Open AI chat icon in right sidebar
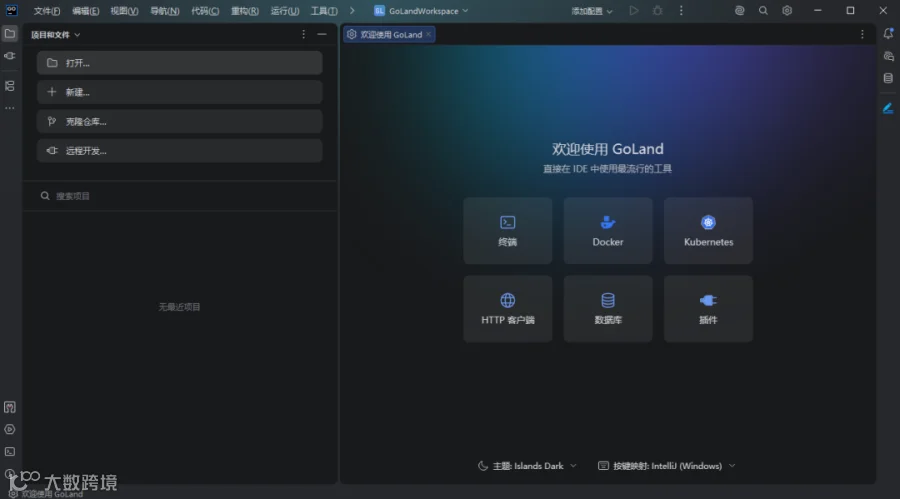 [888, 56]
